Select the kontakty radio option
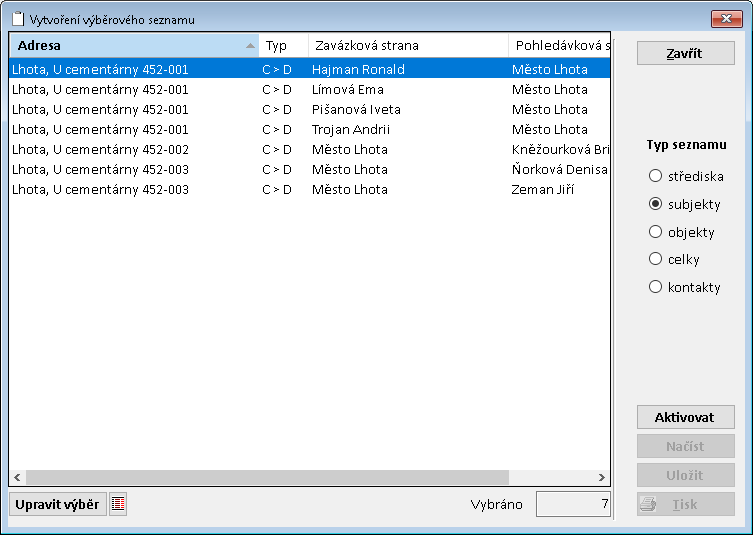 [x=656, y=287]
